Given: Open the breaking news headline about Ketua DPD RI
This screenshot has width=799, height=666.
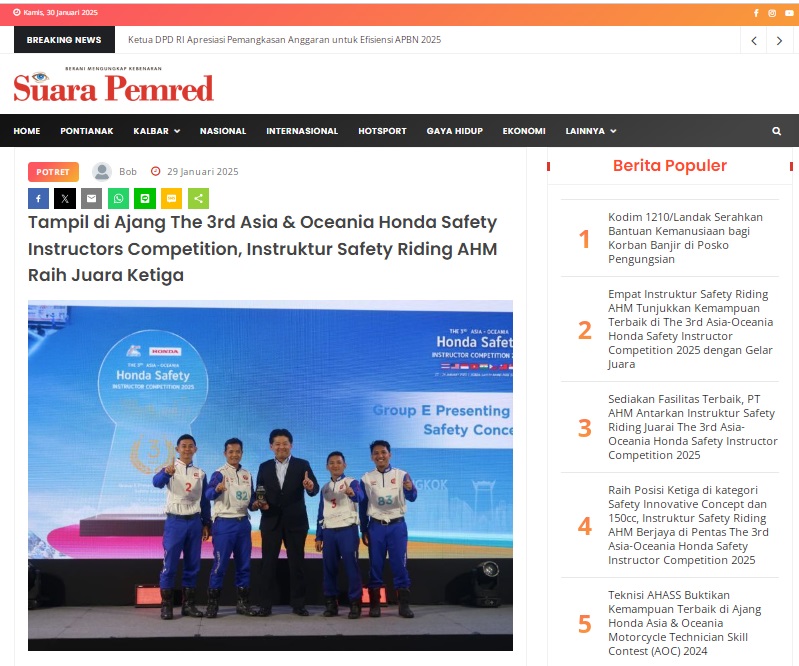Looking at the screenshot, I should [284, 40].
